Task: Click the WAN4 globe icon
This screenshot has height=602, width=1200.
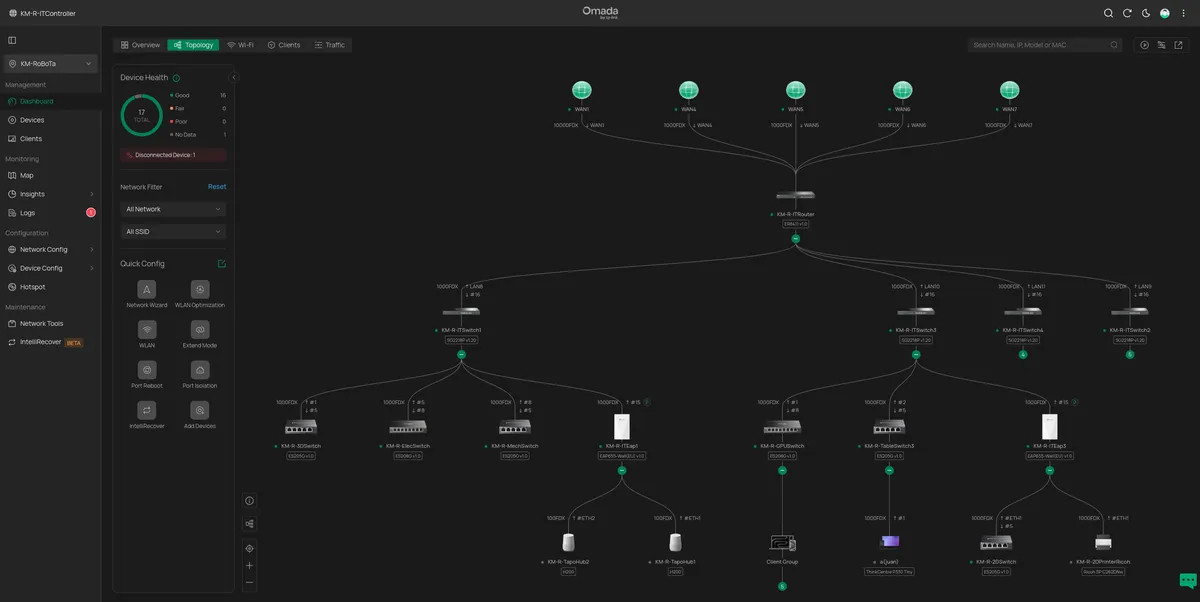Action: coord(688,91)
